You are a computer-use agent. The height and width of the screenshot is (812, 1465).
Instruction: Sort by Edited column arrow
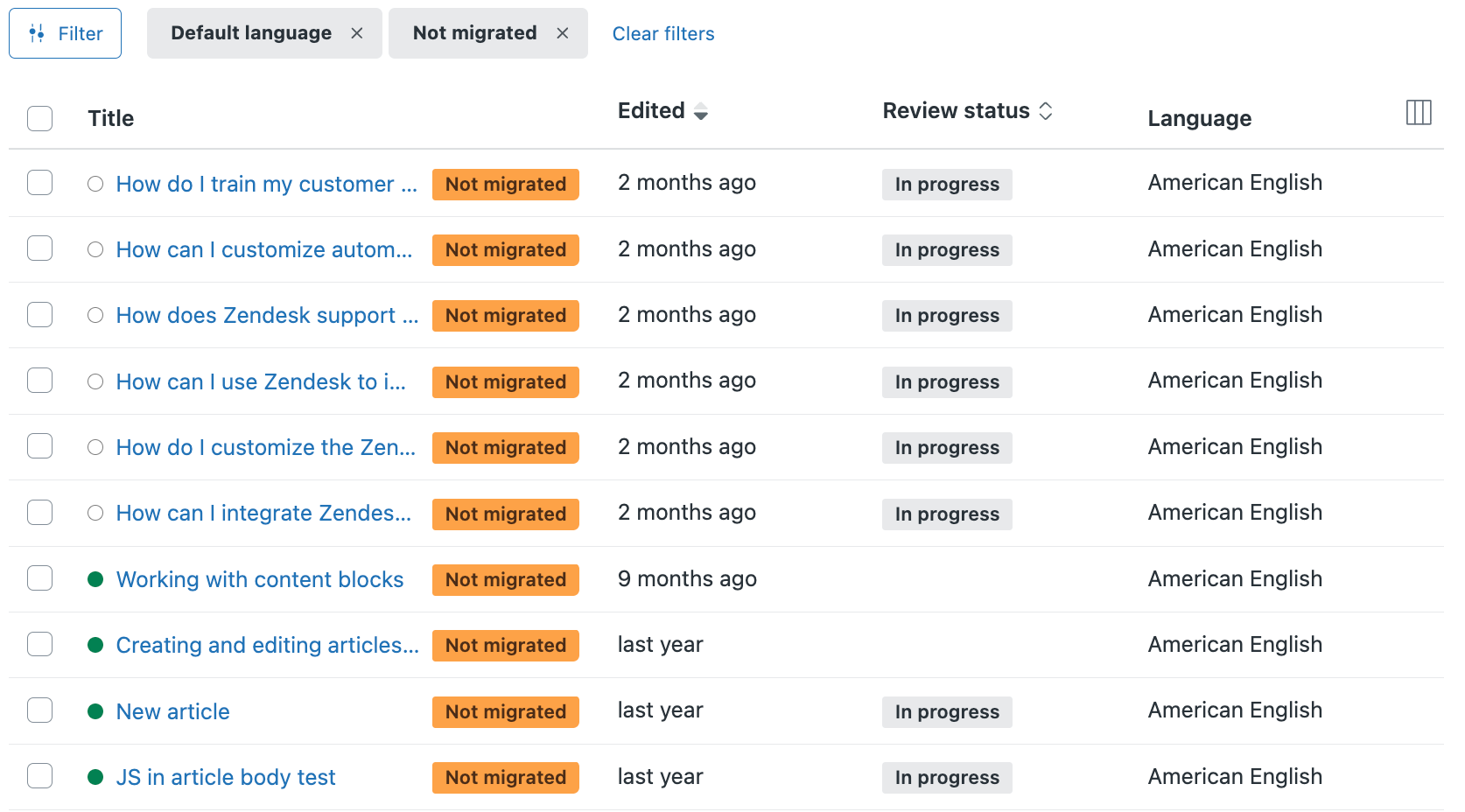(700, 111)
